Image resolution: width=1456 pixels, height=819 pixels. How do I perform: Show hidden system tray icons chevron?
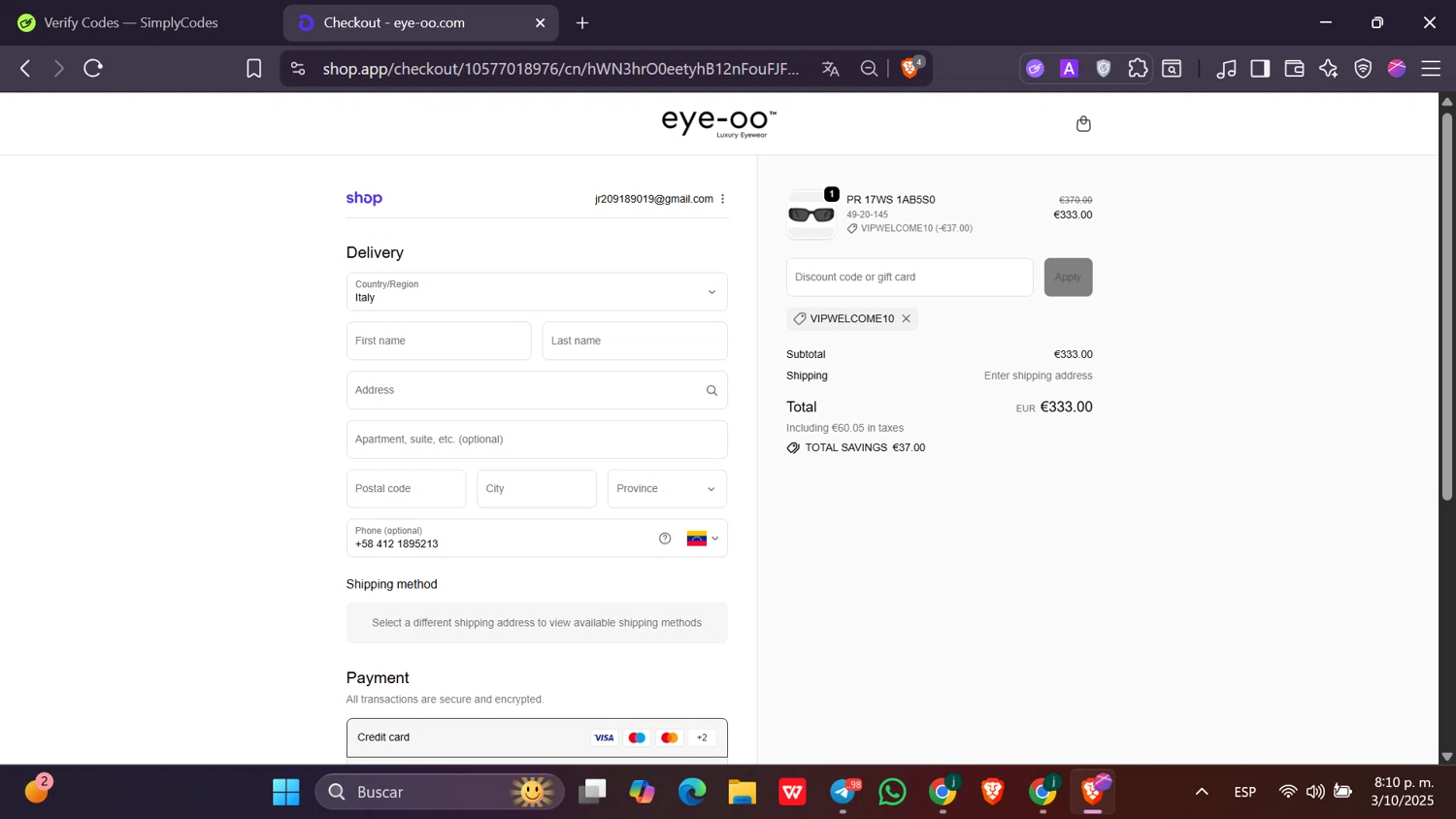(x=1202, y=792)
